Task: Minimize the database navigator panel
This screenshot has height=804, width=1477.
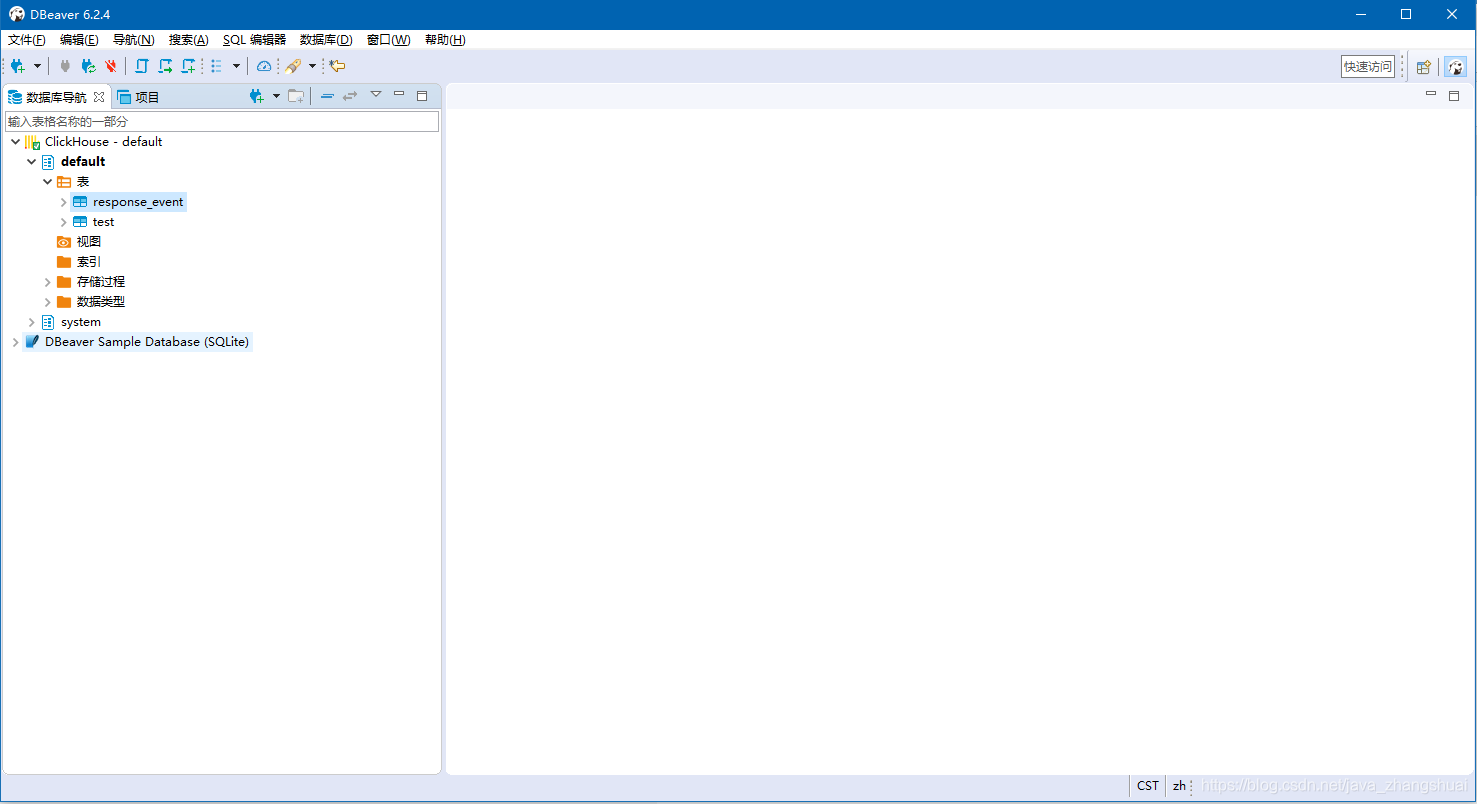Action: [x=399, y=94]
